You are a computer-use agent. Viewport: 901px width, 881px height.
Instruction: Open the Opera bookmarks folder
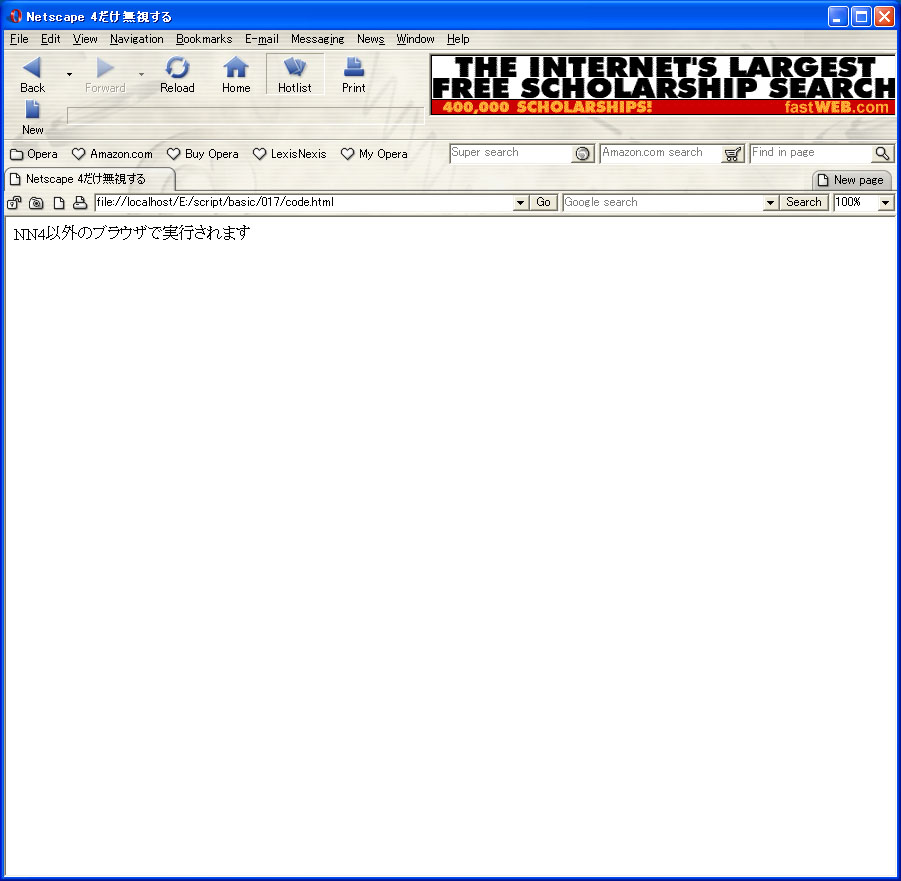click(x=34, y=154)
